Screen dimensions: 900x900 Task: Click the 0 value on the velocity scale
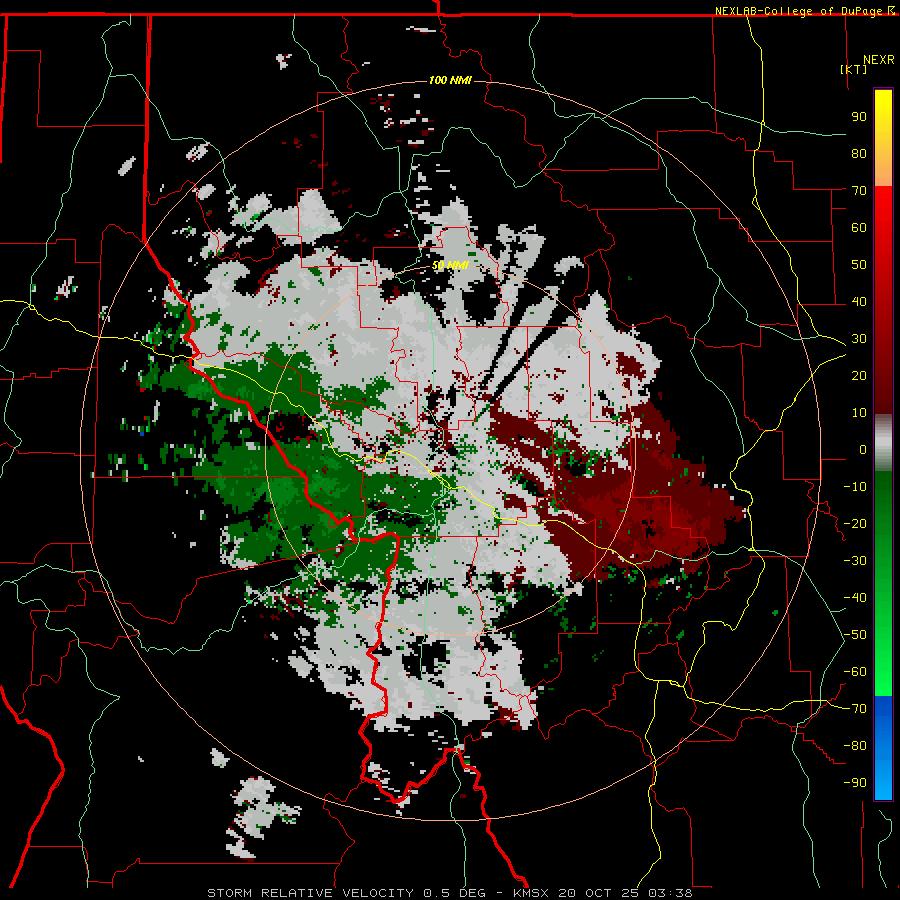tap(863, 449)
